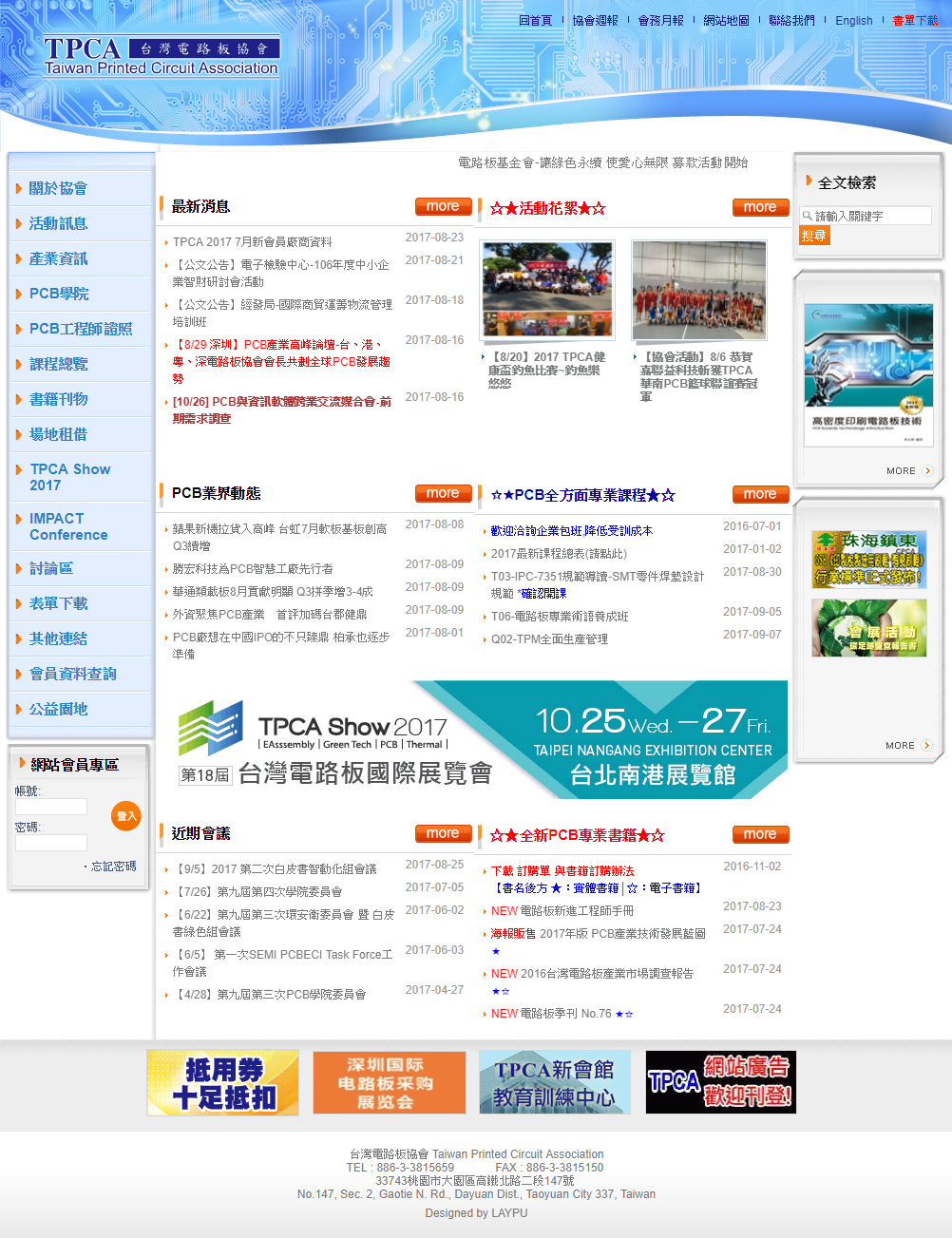Expand more items under 最新消息 section
Image resolution: width=952 pixels, height=1238 pixels.
[x=443, y=207]
